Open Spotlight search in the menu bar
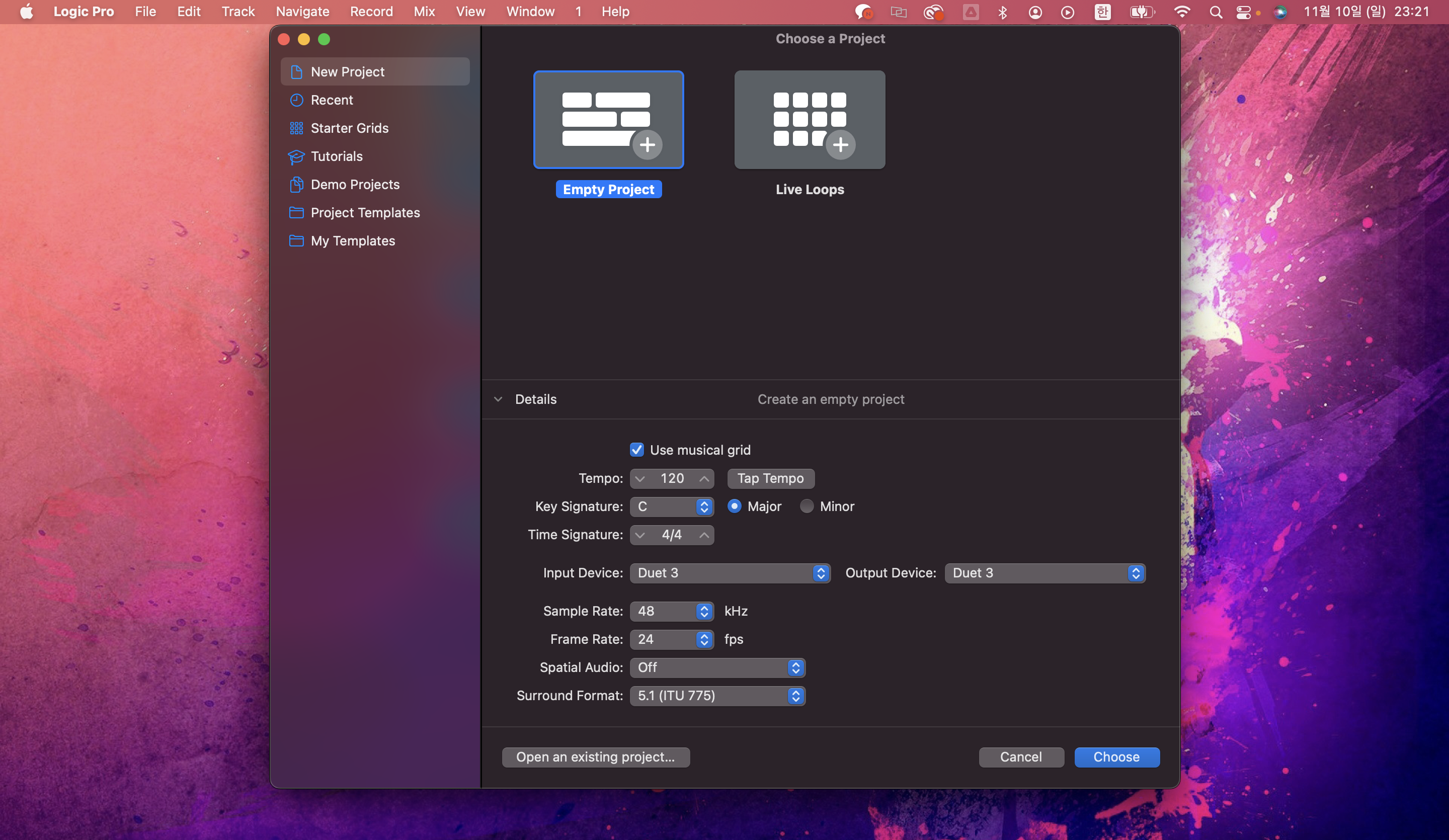 1215,12
